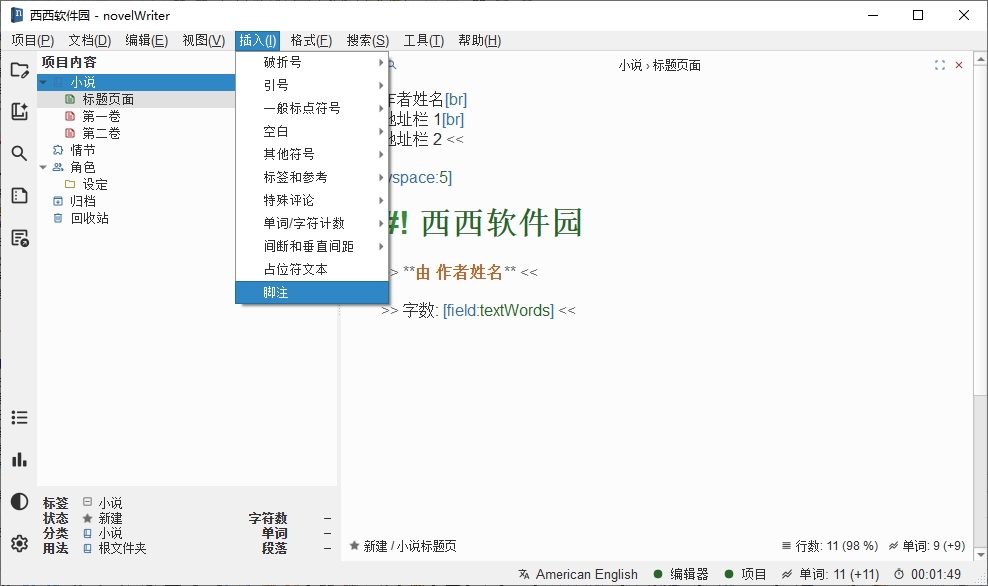Open the project tree view sidebar icon
Screen dimensions: 988x586
[20, 70]
